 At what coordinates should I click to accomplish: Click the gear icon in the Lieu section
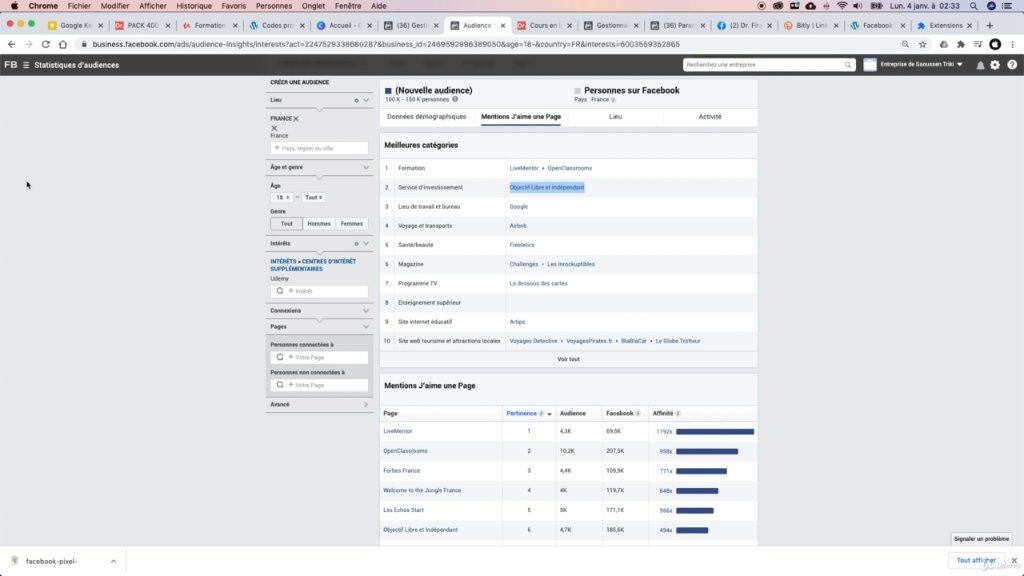[356, 100]
